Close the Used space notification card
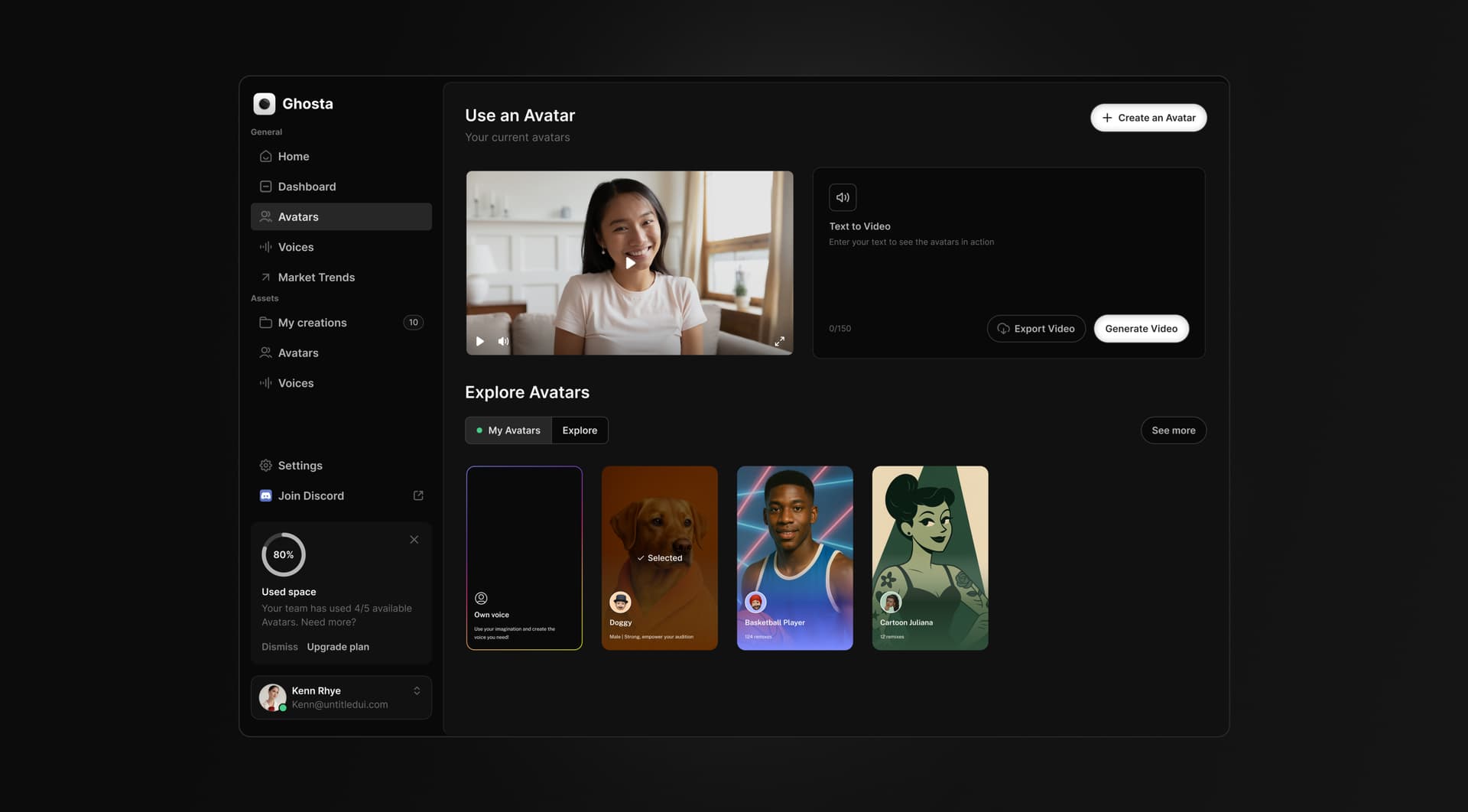Screen dimensions: 1468x812 click(414, 540)
